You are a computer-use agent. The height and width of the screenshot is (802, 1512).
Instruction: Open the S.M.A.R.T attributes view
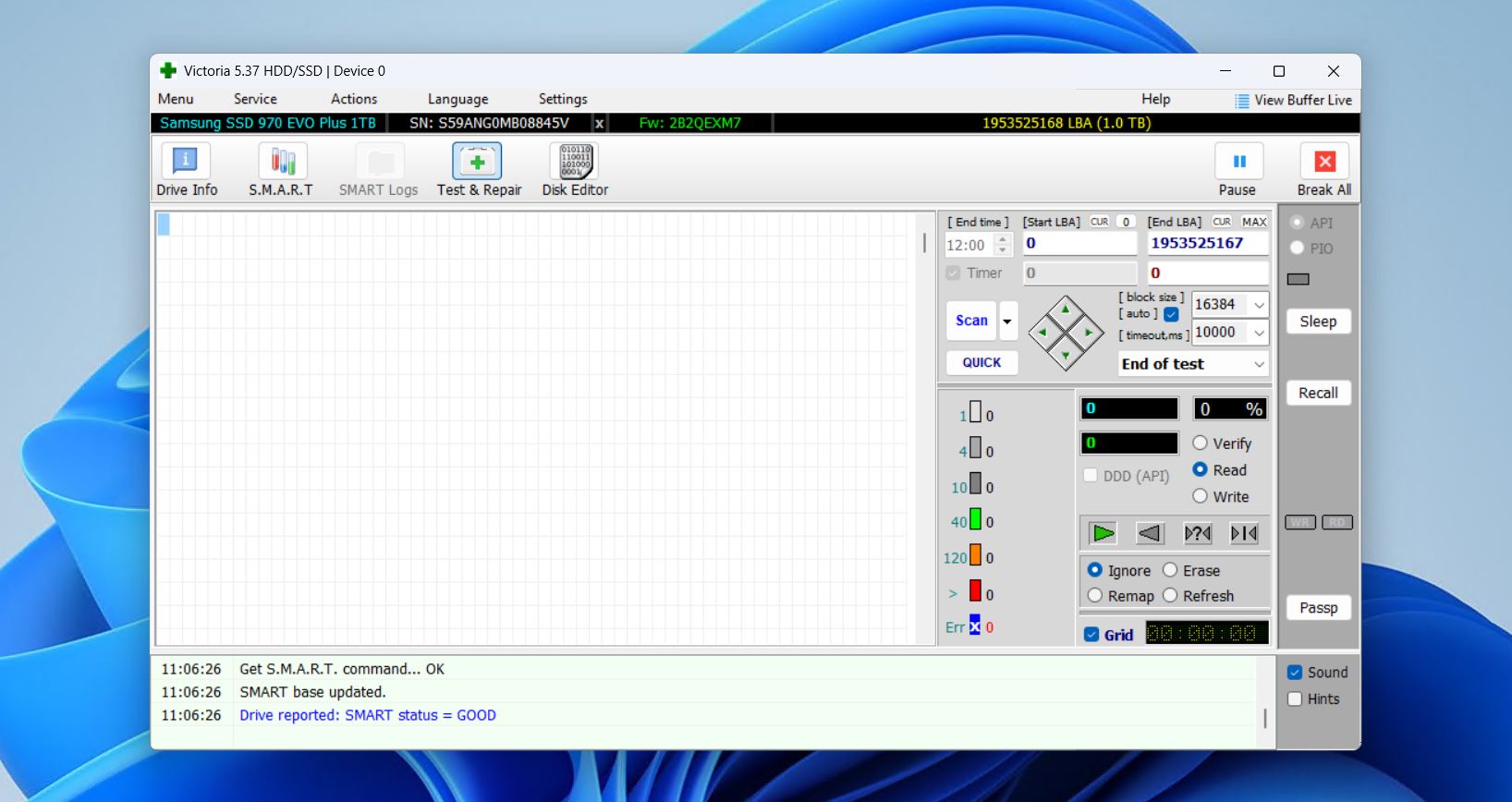(x=281, y=170)
